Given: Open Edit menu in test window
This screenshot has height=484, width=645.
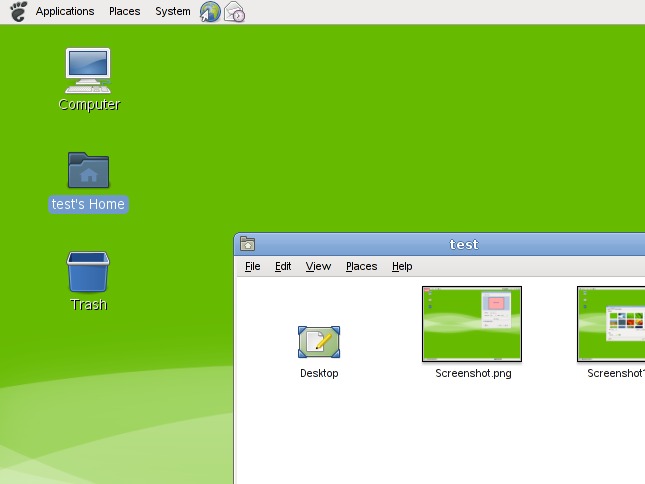Looking at the screenshot, I should (283, 266).
